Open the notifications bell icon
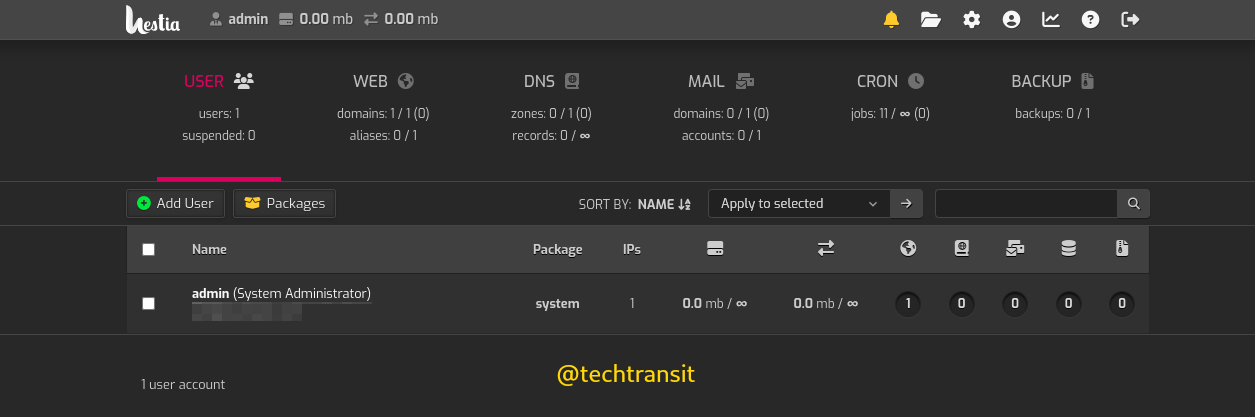 click(891, 19)
